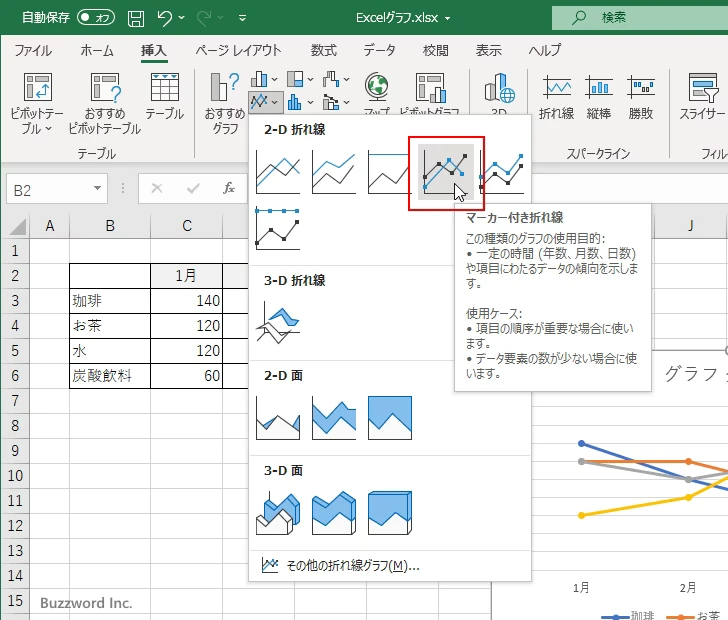728x620 pixels.
Task: Select line chart with markers
Action: 446,172
